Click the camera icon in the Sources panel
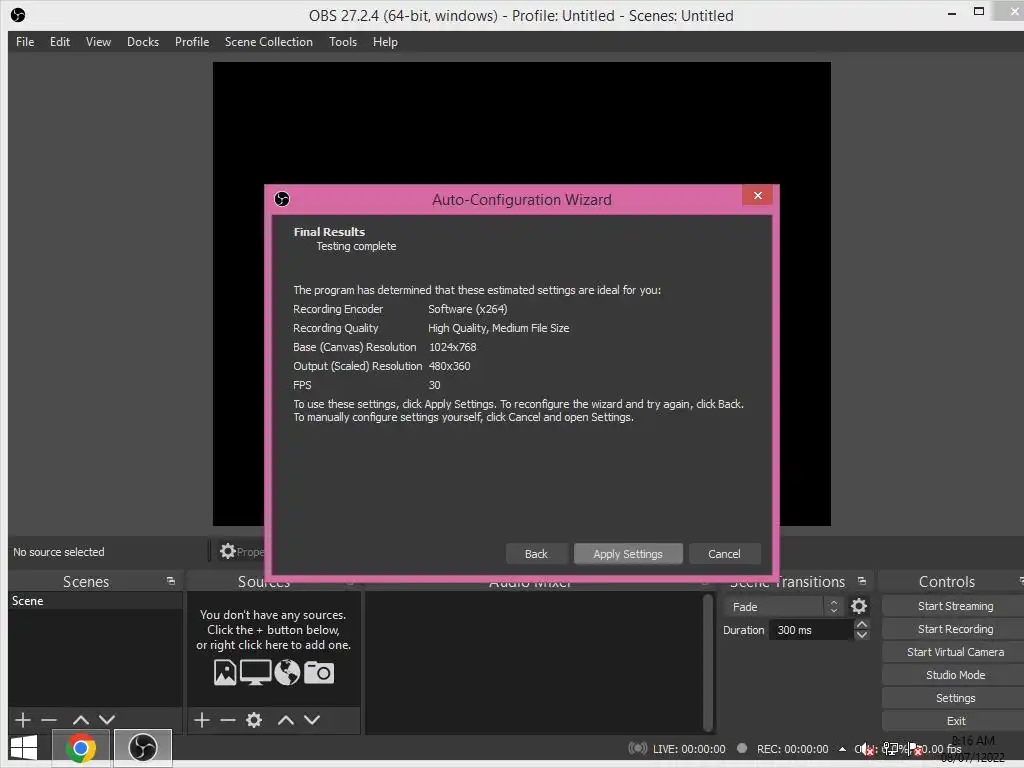Screen dimensions: 1024x768 (x=319, y=672)
